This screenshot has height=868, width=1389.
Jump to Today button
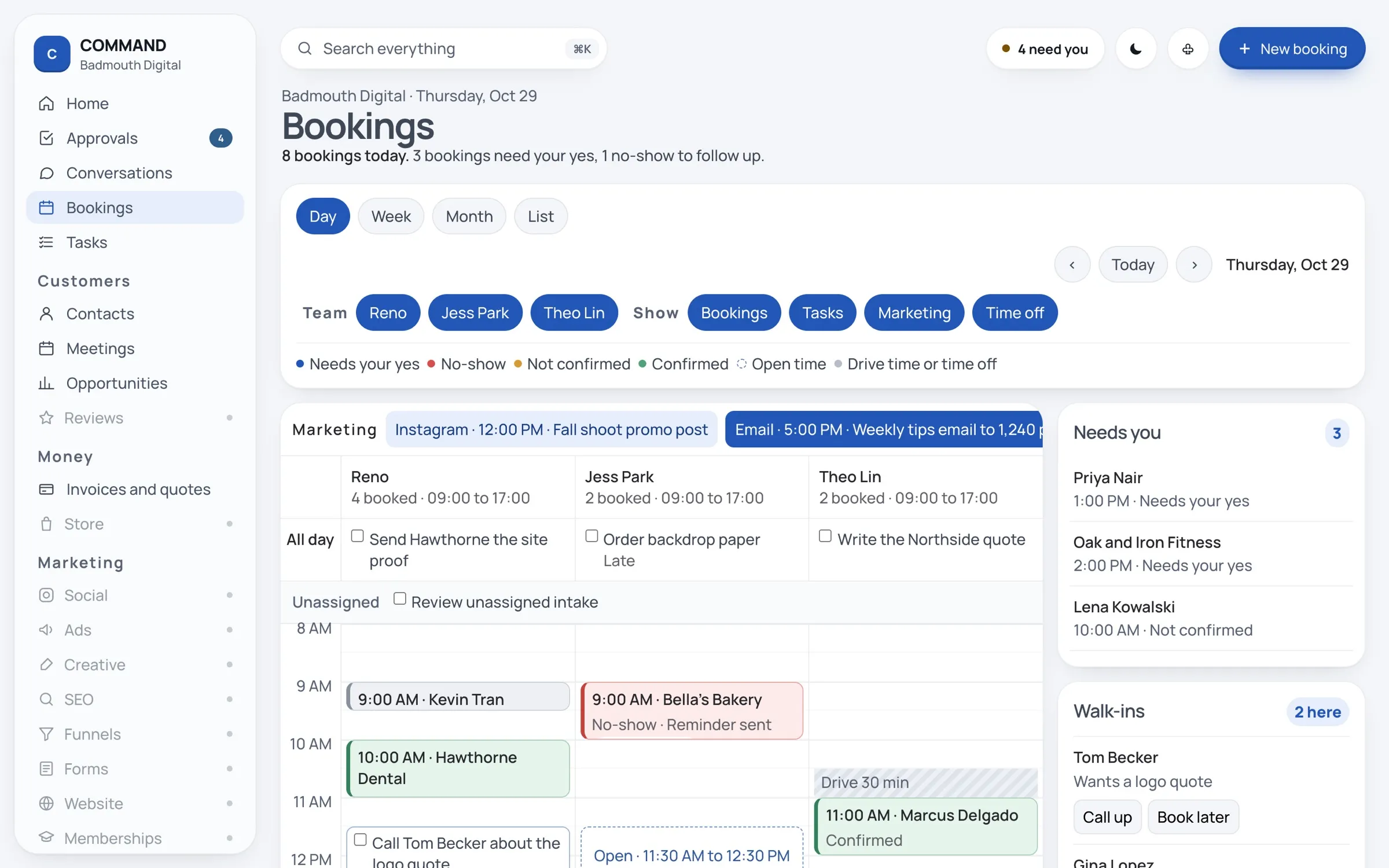pyautogui.click(x=1133, y=265)
